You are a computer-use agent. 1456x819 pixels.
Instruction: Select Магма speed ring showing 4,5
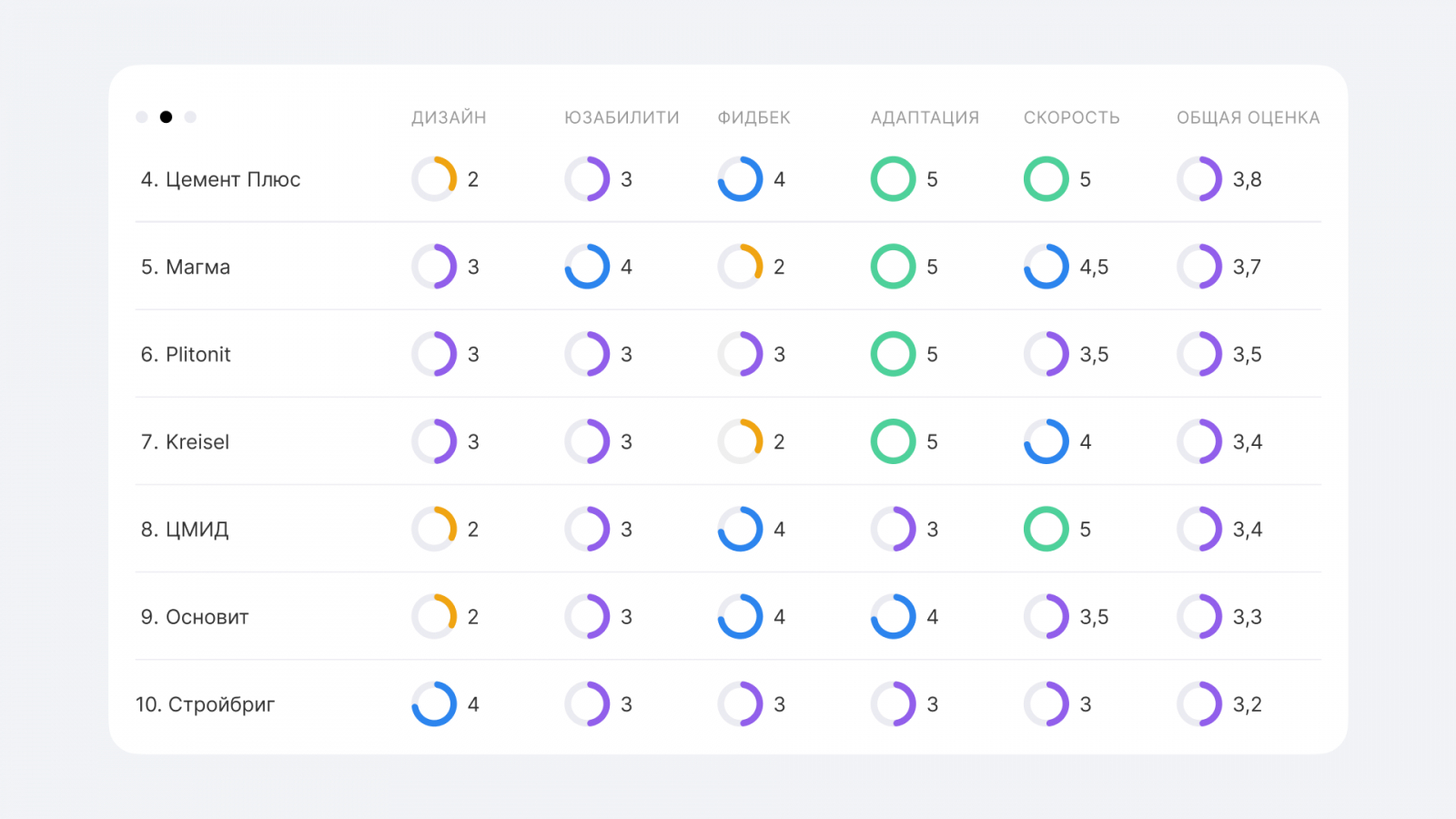click(x=1046, y=267)
